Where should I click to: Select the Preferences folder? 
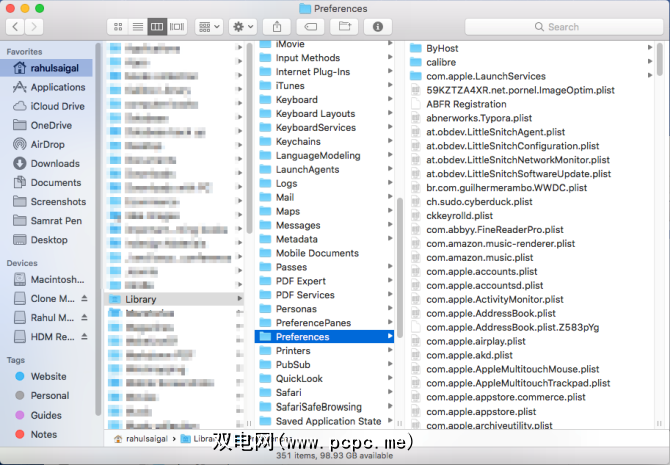324,337
